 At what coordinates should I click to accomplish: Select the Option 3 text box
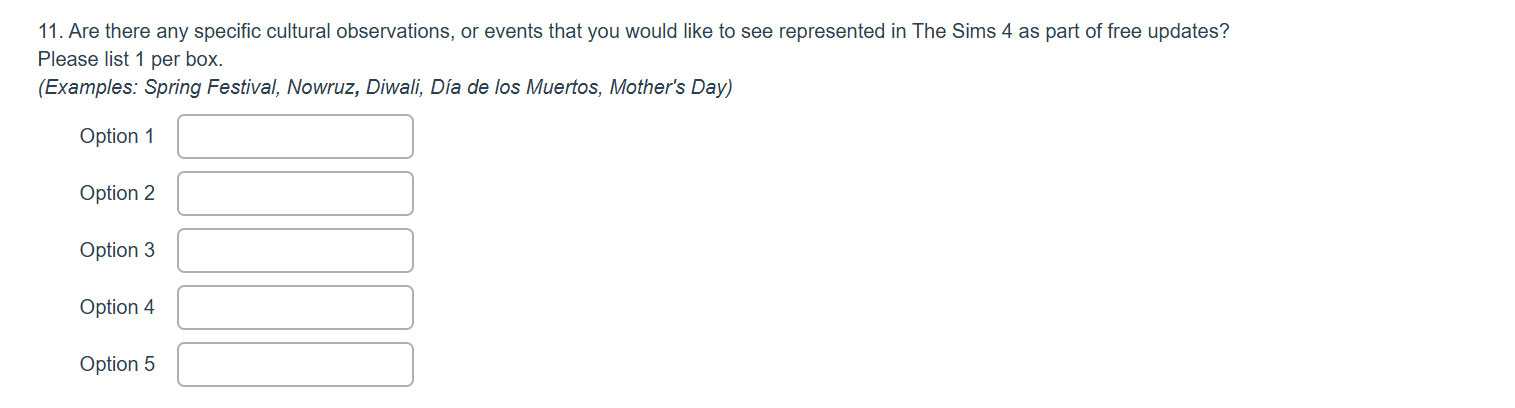click(295, 251)
